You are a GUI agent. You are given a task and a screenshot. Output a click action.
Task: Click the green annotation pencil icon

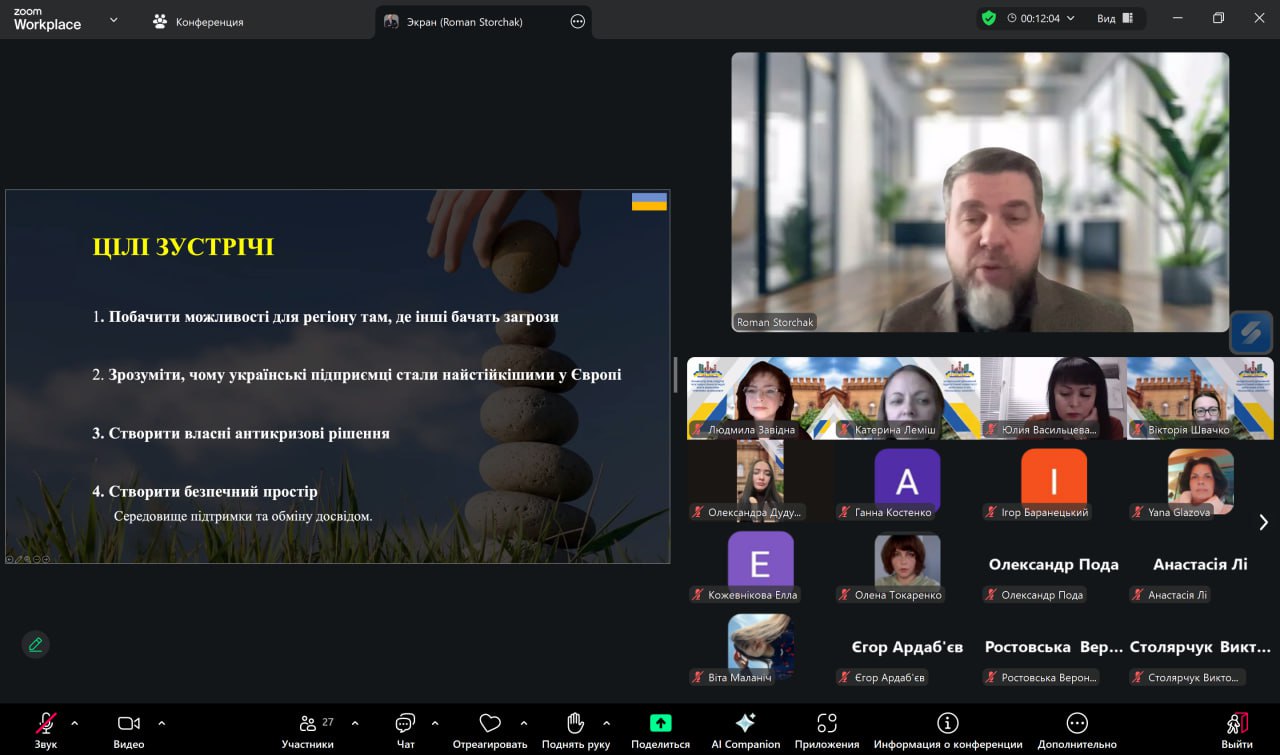(36, 645)
